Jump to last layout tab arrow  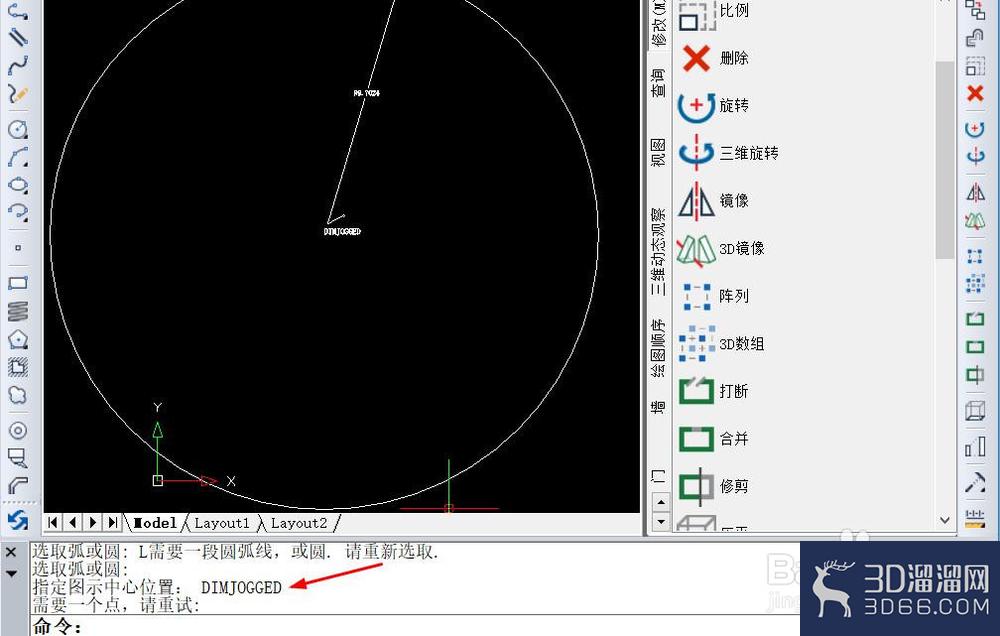tap(113, 522)
